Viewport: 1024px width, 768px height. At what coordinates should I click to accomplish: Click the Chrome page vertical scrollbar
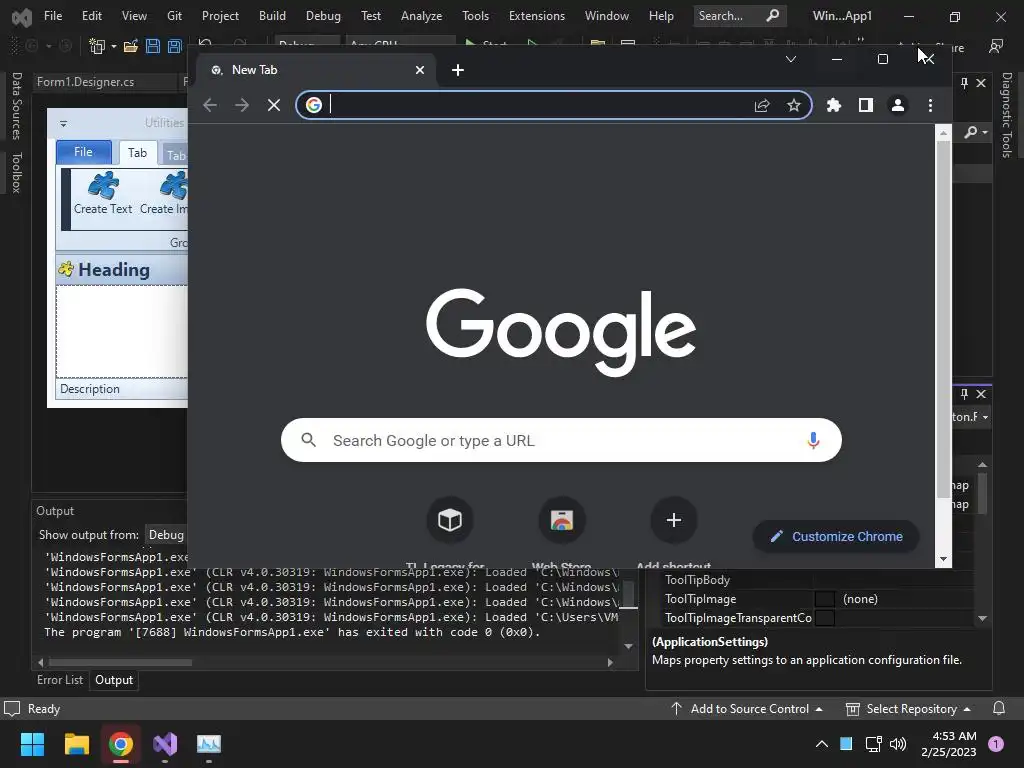tap(943, 320)
